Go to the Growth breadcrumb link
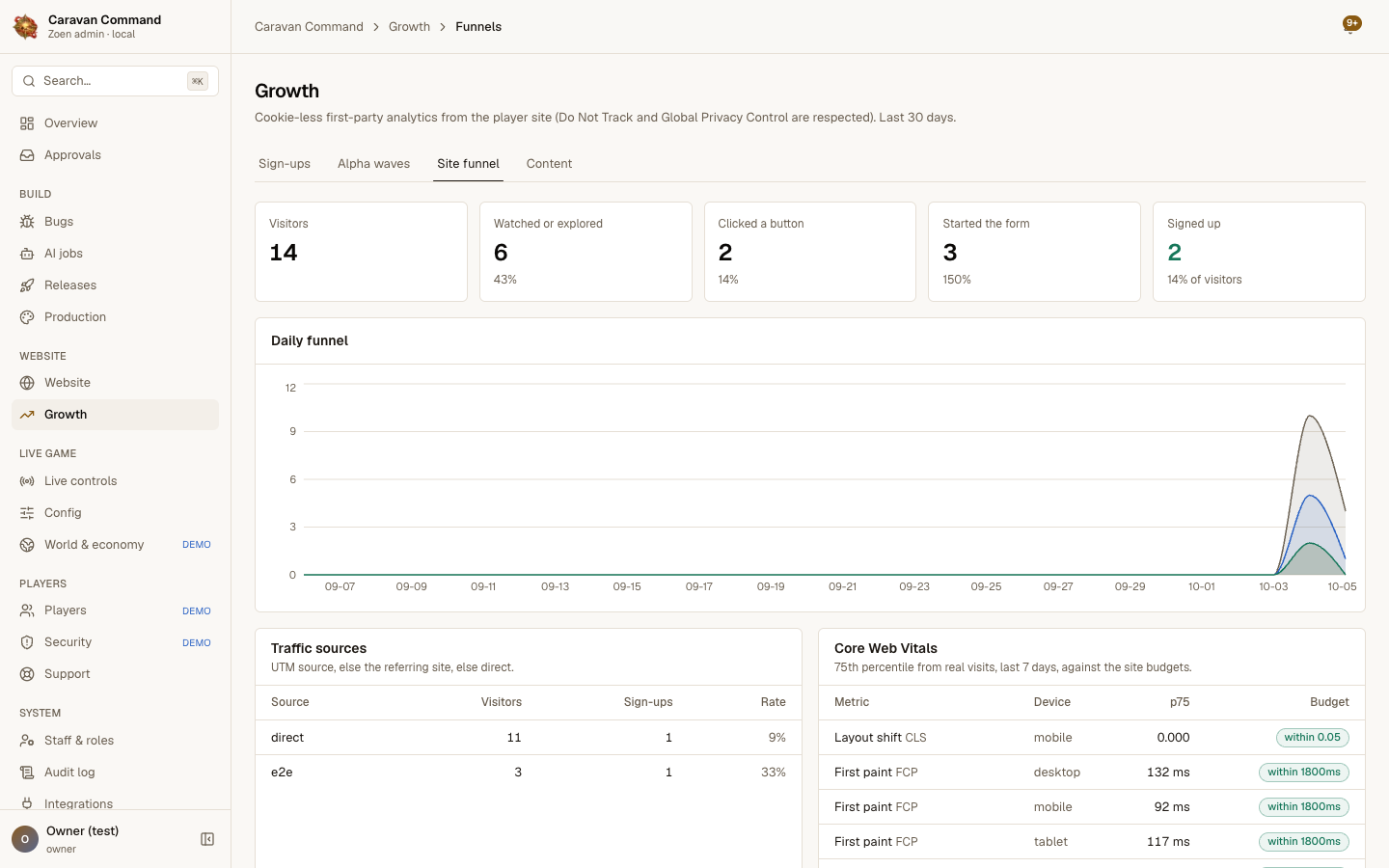The height and width of the screenshot is (868, 1389). pos(409,27)
